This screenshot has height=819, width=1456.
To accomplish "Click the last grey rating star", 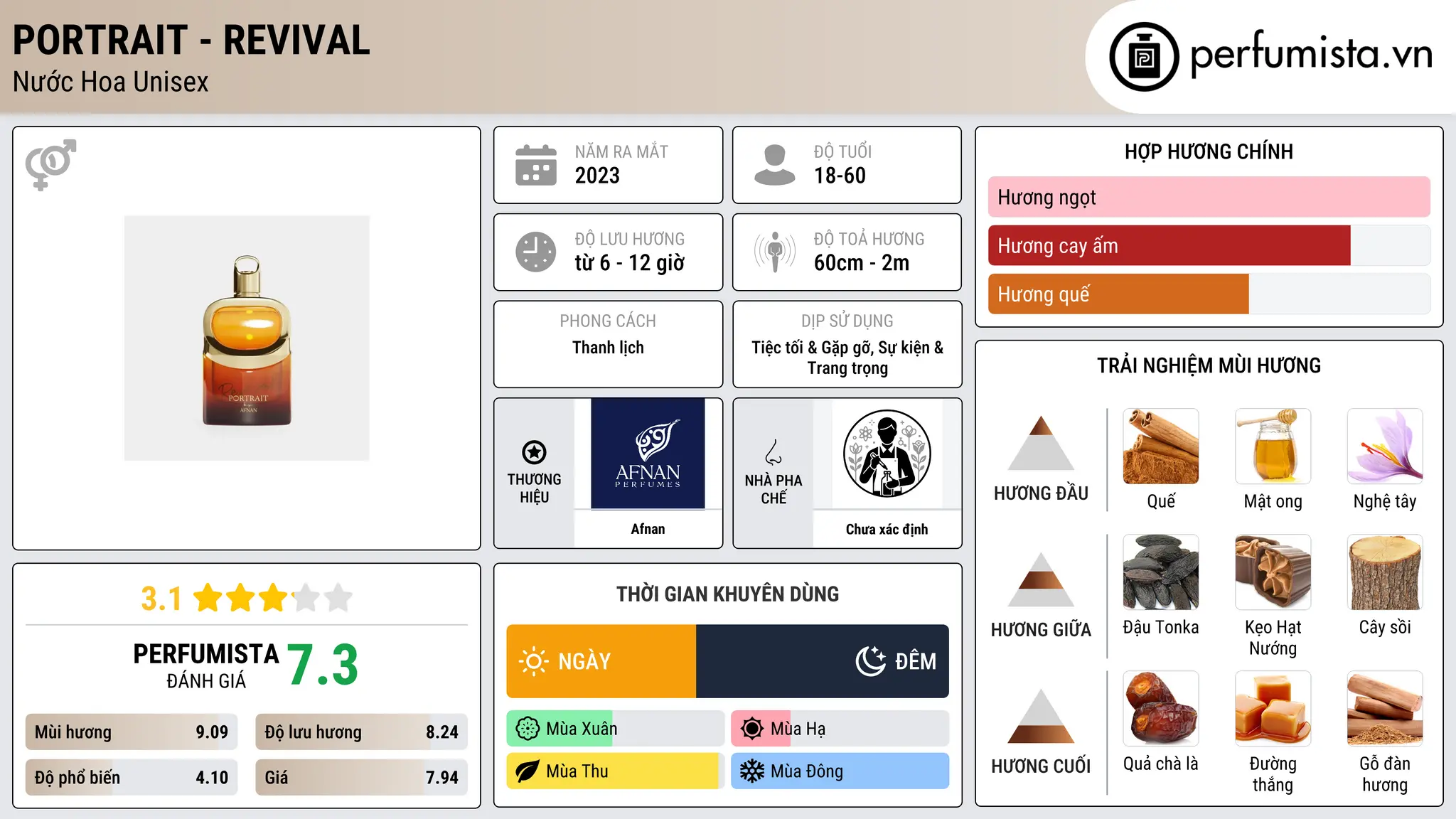I will tap(338, 598).
